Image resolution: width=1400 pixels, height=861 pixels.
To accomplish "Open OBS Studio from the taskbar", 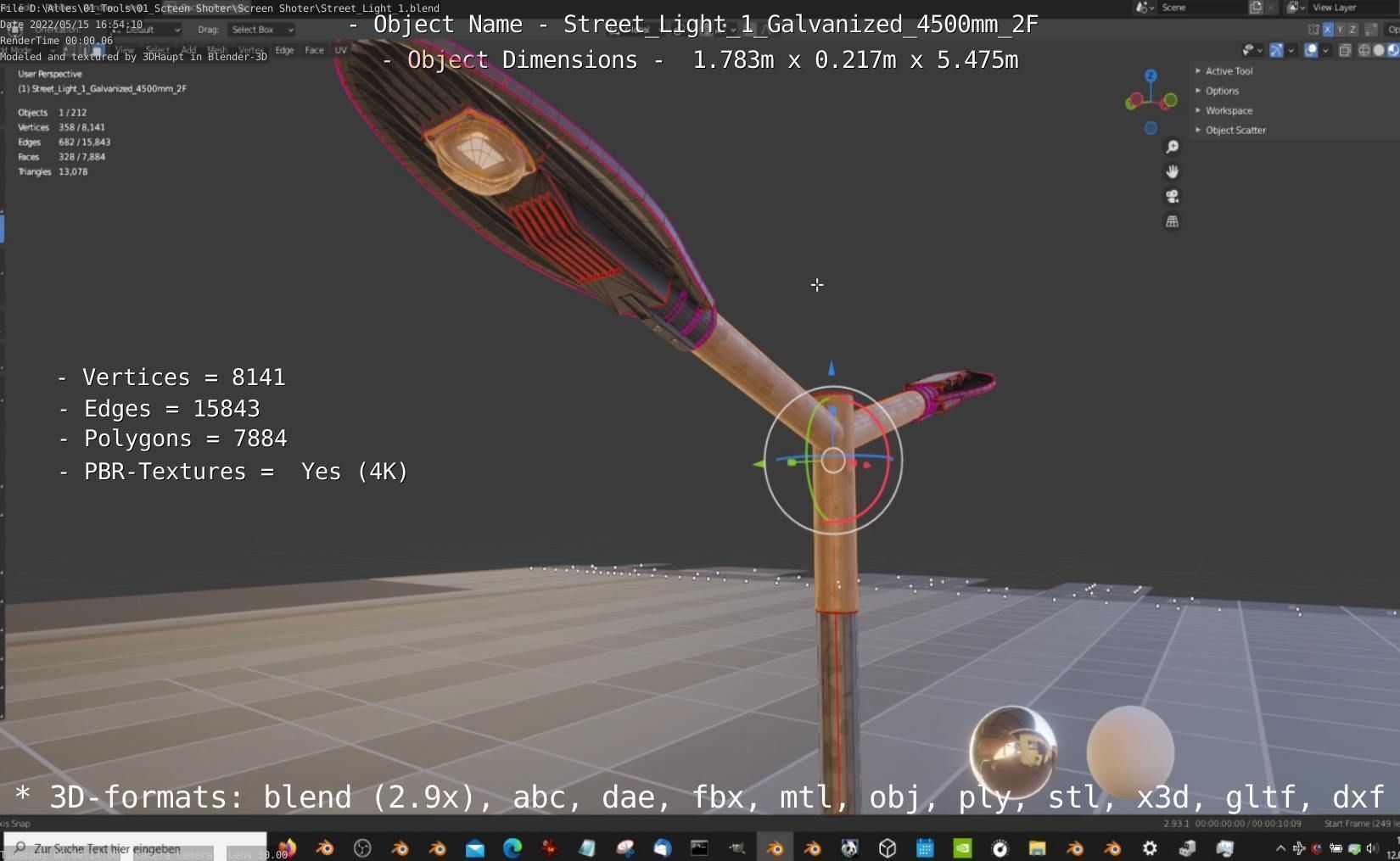I will tap(362, 847).
